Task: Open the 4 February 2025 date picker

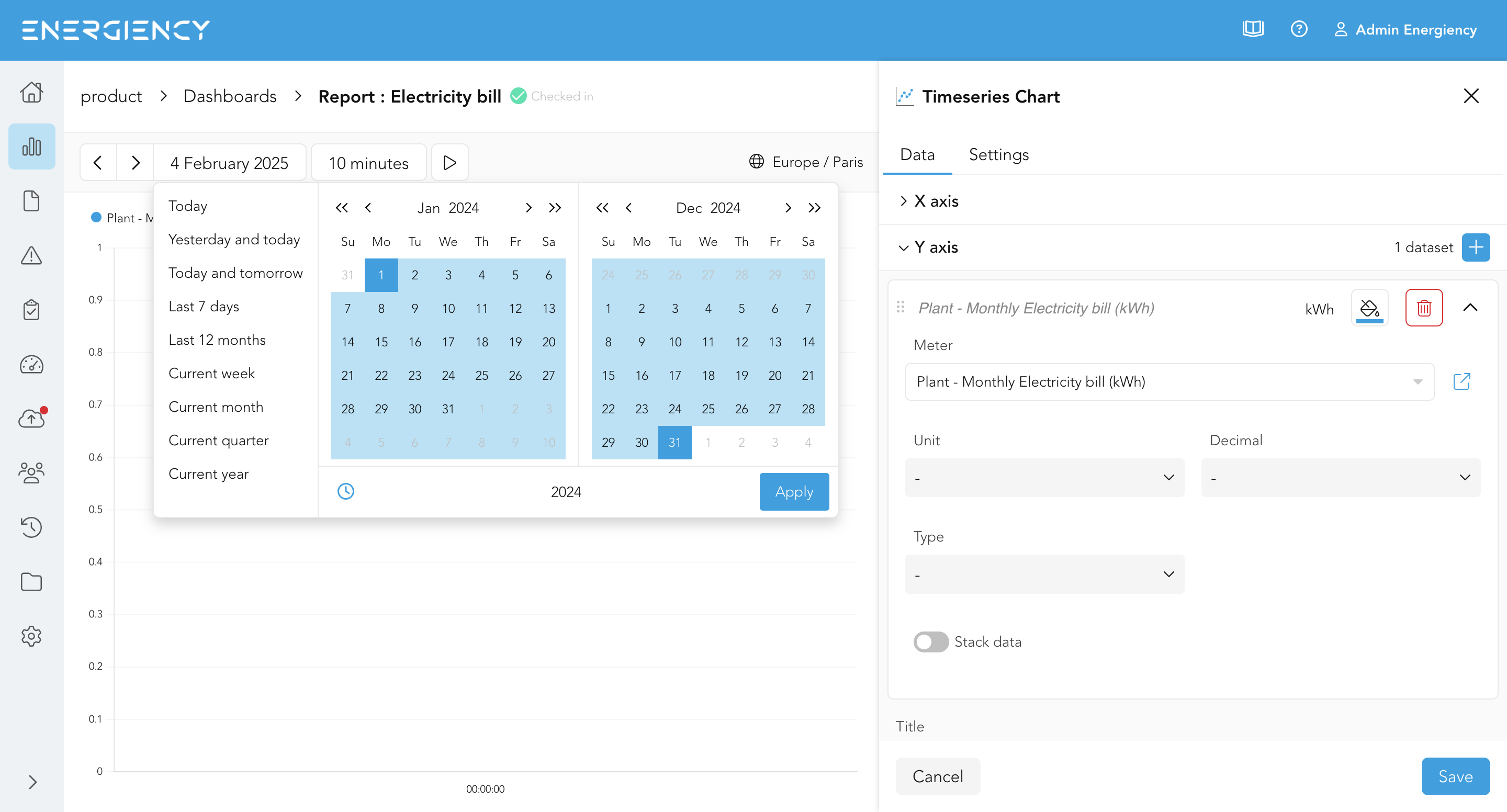Action: click(229, 163)
